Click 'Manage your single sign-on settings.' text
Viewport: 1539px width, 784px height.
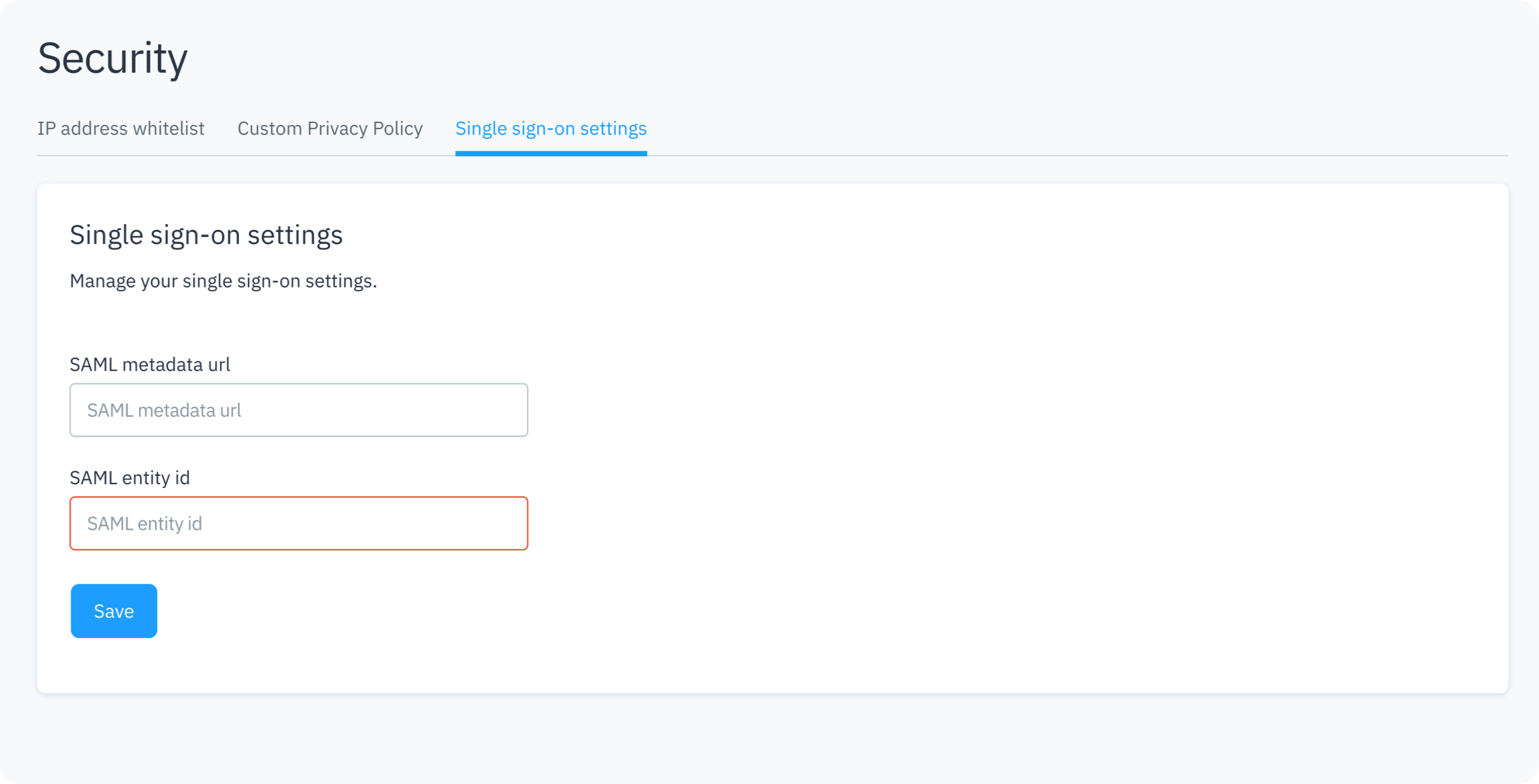pyautogui.click(x=223, y=280)
